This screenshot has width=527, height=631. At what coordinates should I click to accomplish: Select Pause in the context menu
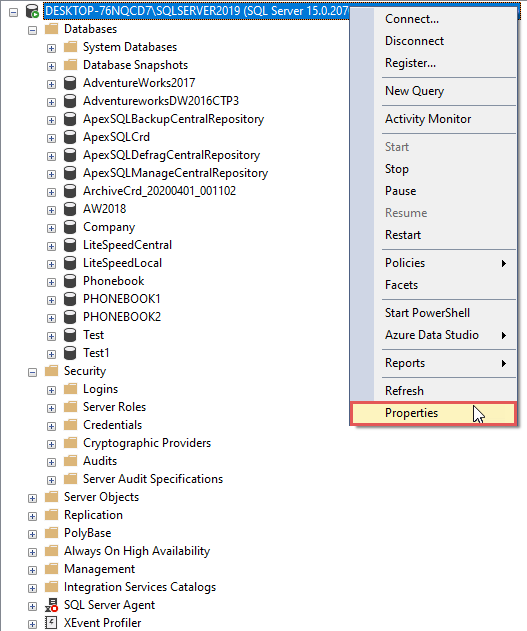point(433,191)
